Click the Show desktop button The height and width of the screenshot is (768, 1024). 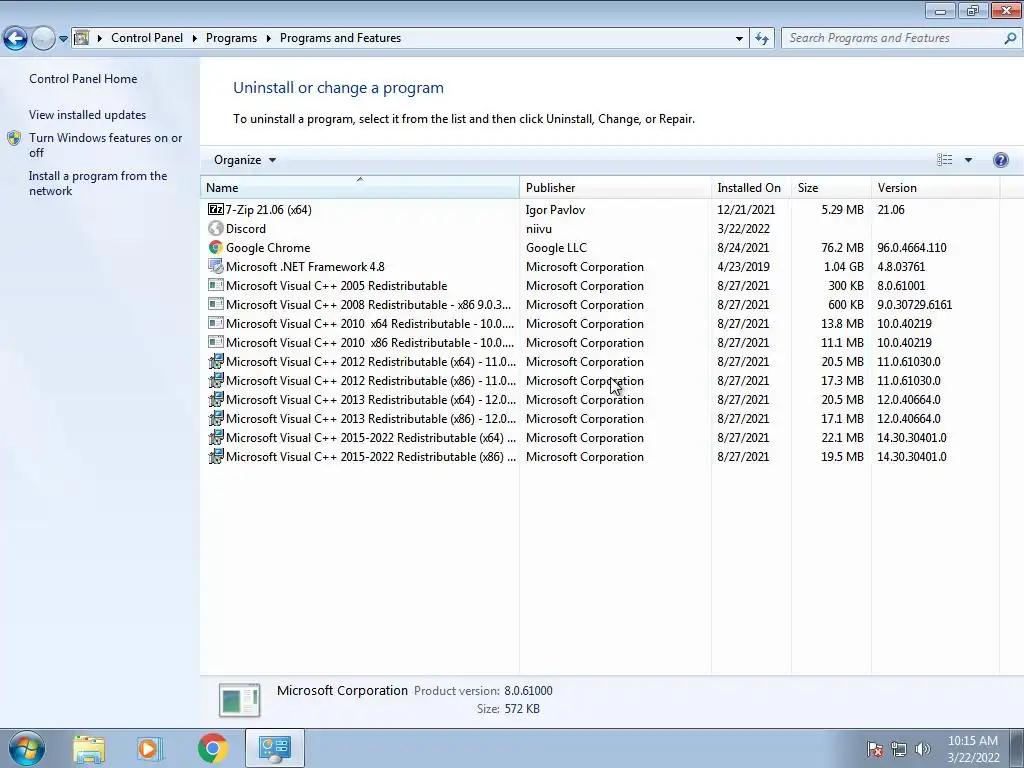coord(1016,748)
